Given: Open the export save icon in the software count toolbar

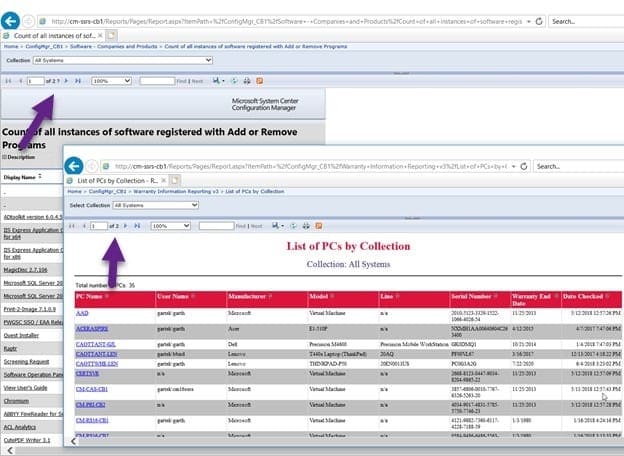Looking at the screenshot, I should (218, 81).
